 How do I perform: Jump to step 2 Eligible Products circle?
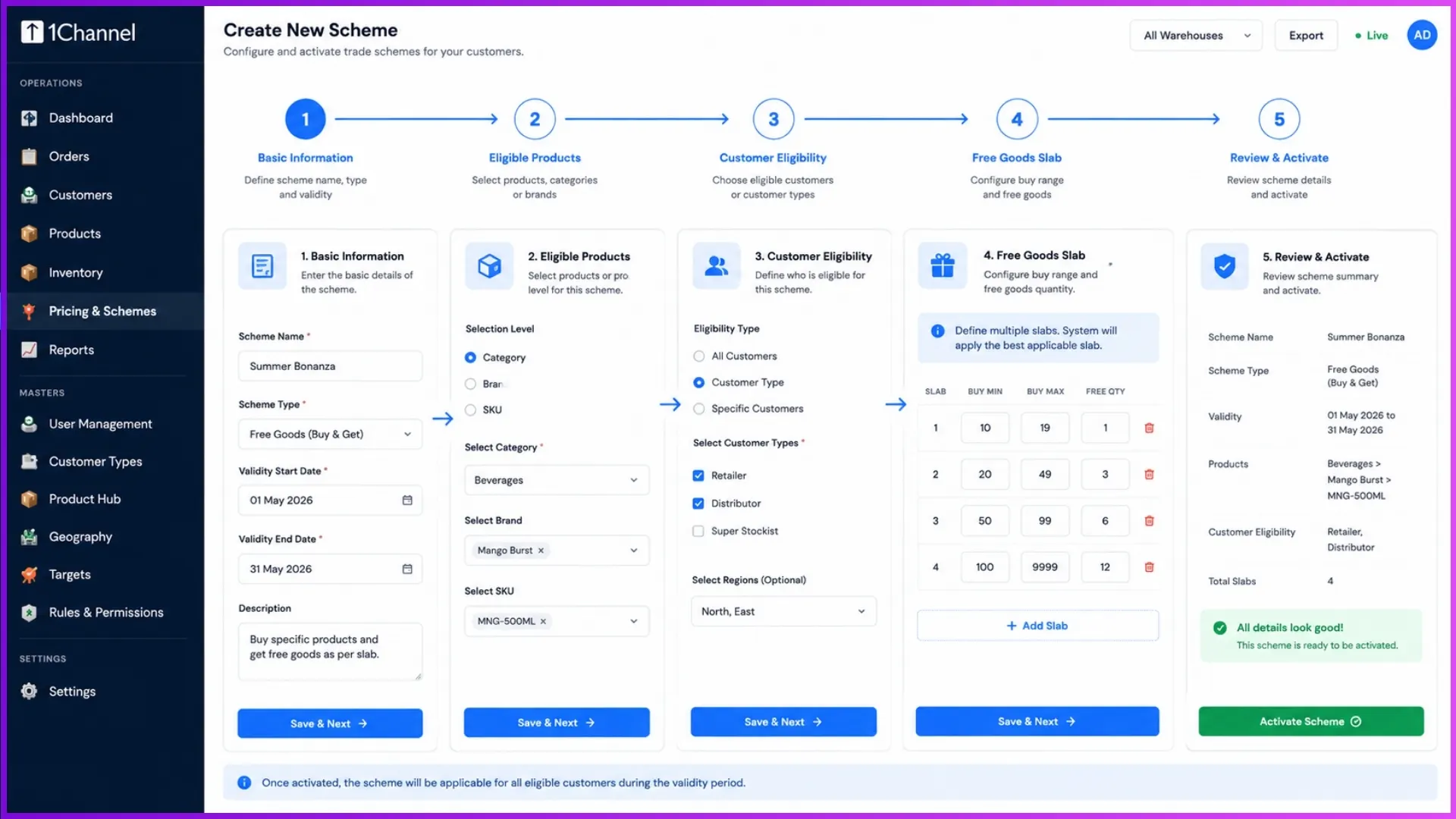tap(535, 119)
